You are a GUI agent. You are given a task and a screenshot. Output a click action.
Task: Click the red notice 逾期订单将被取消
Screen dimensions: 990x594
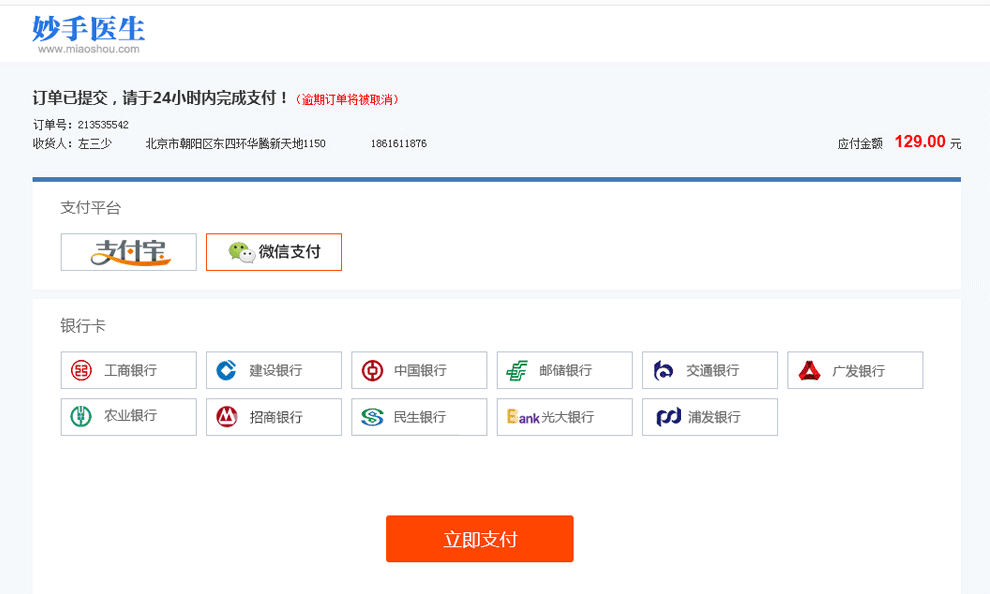[347, 100]
